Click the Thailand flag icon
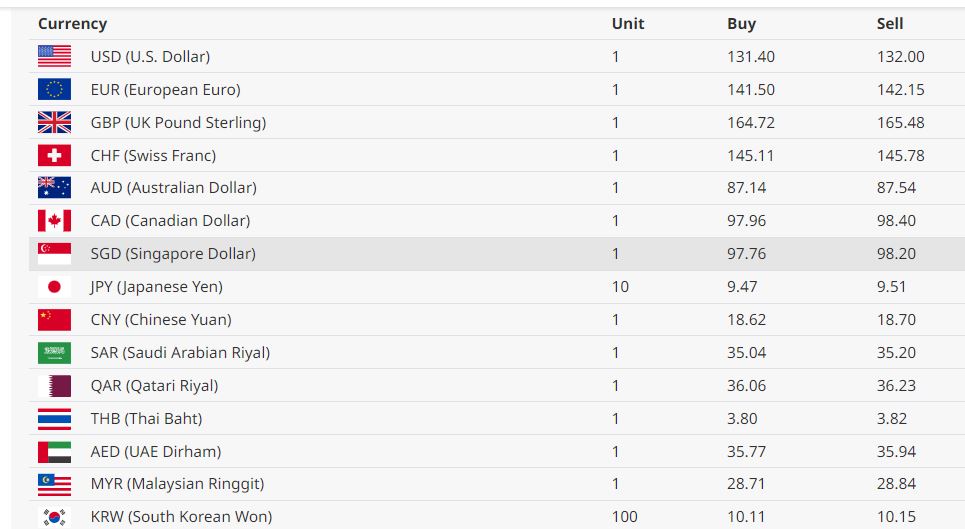The height and width of the screenshot is (529, 965). coord(54,419)
